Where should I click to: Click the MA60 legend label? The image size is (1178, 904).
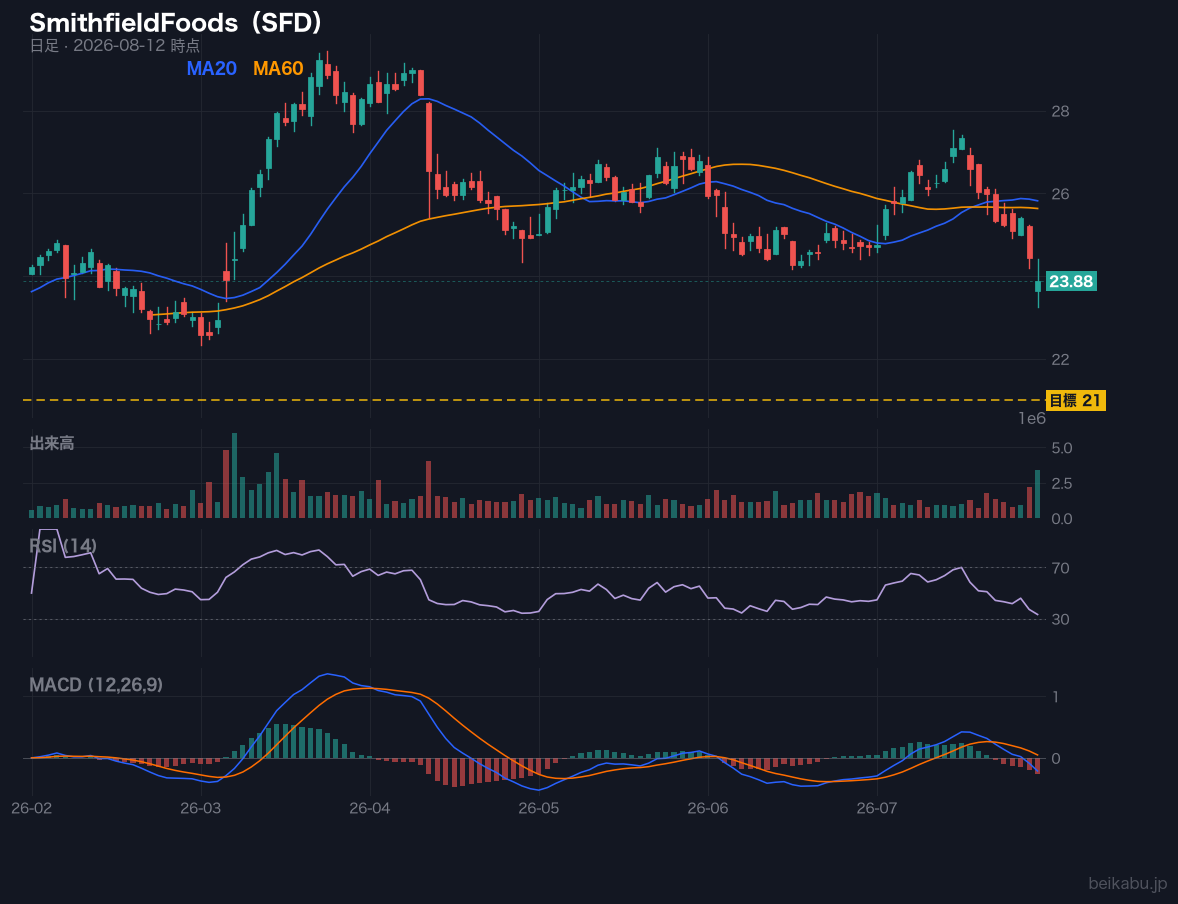coord(278,68)
